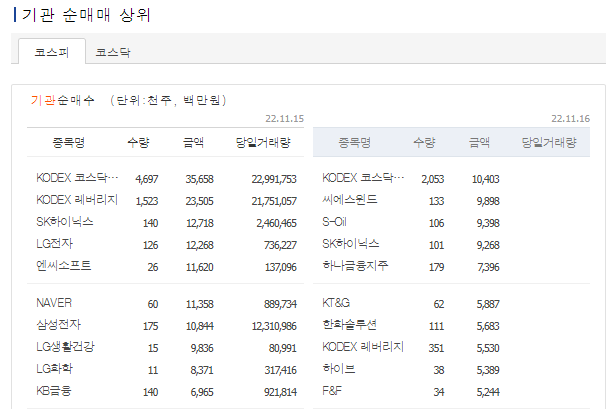Select volume value 80,991
This screenshot has width=612, height=409.
[x=283, y=348]
